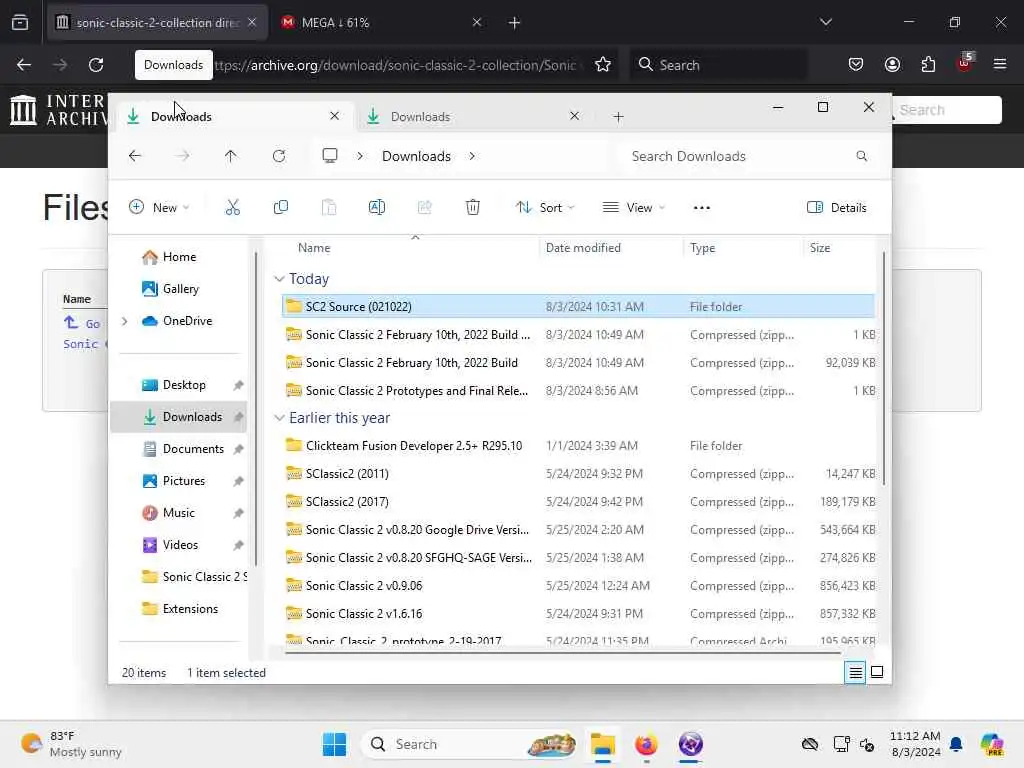Select Clickteam Fusion Developer 2.5+ folder
This screenshot has height=768, width=1024.
tap(578, 445)
